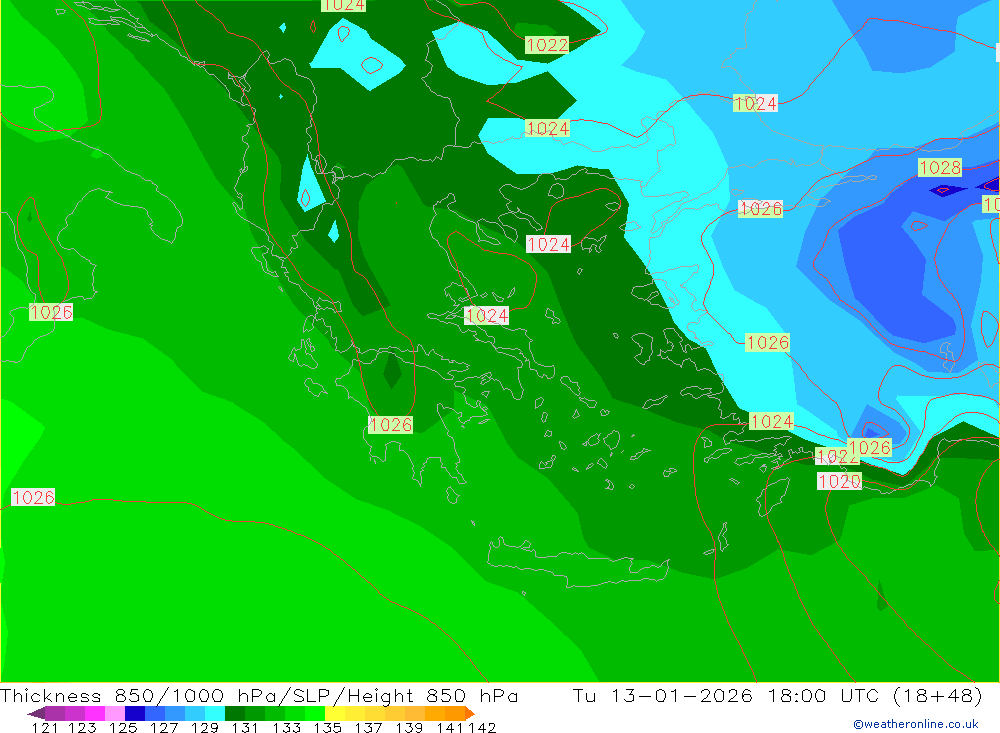The height and width of the screenshot is (733, 1000).
Task: Click legend value 121
Action: point(45,727)
